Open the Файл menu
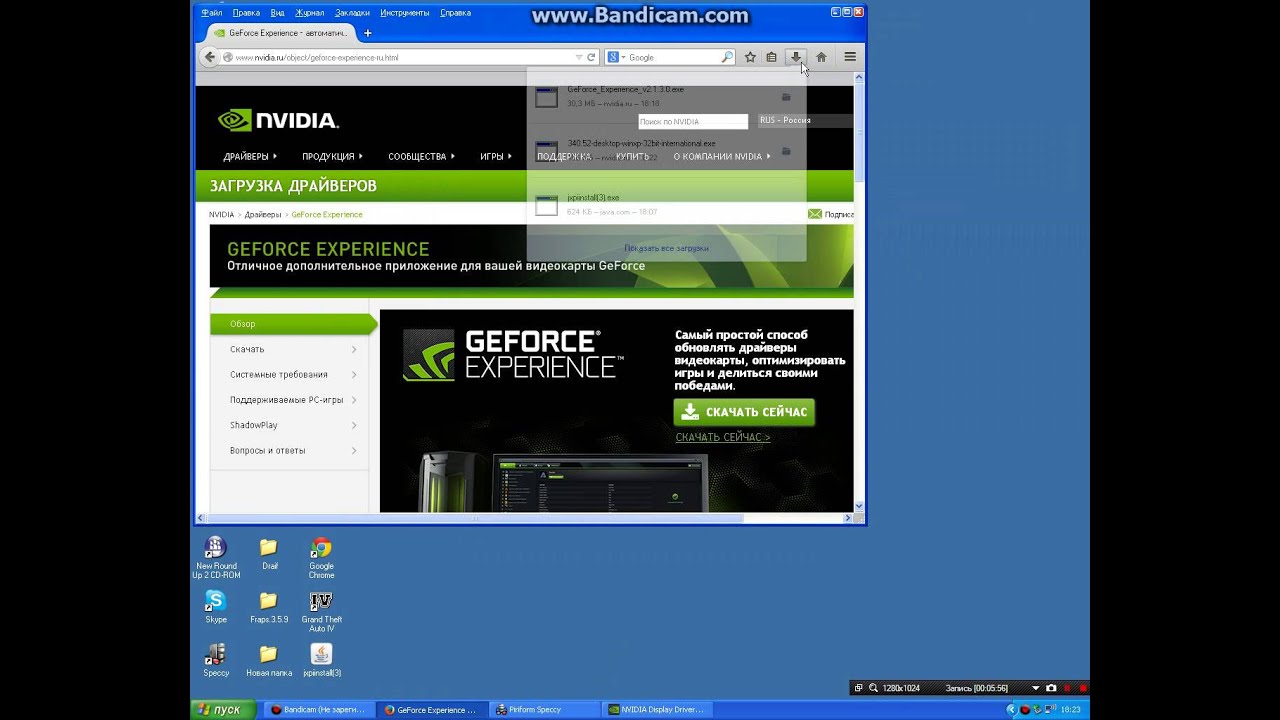1280x720 pixels. pyautogui.click(x=211, y=13)
